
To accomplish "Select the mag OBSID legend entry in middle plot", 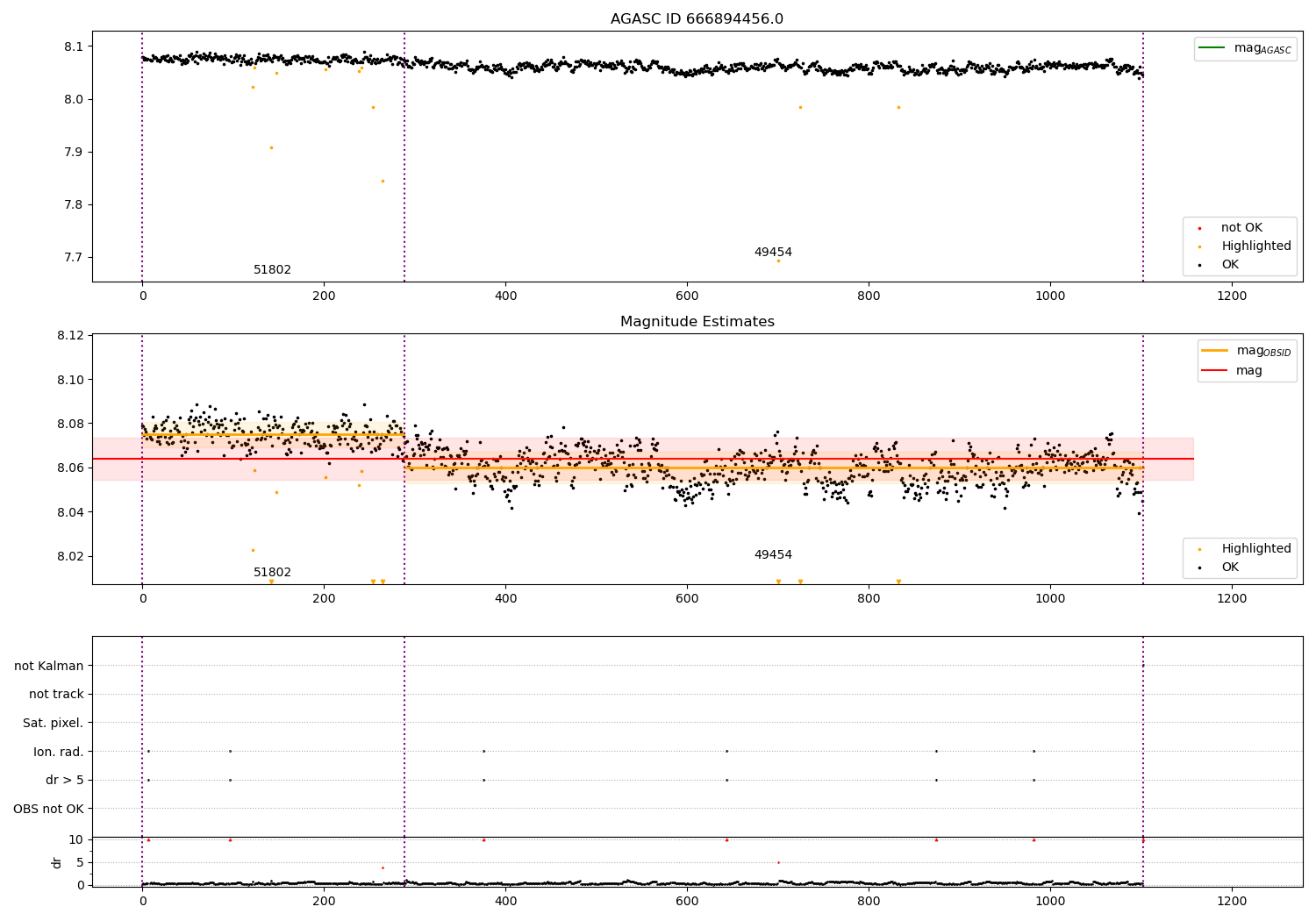I will pos(1247,351).
